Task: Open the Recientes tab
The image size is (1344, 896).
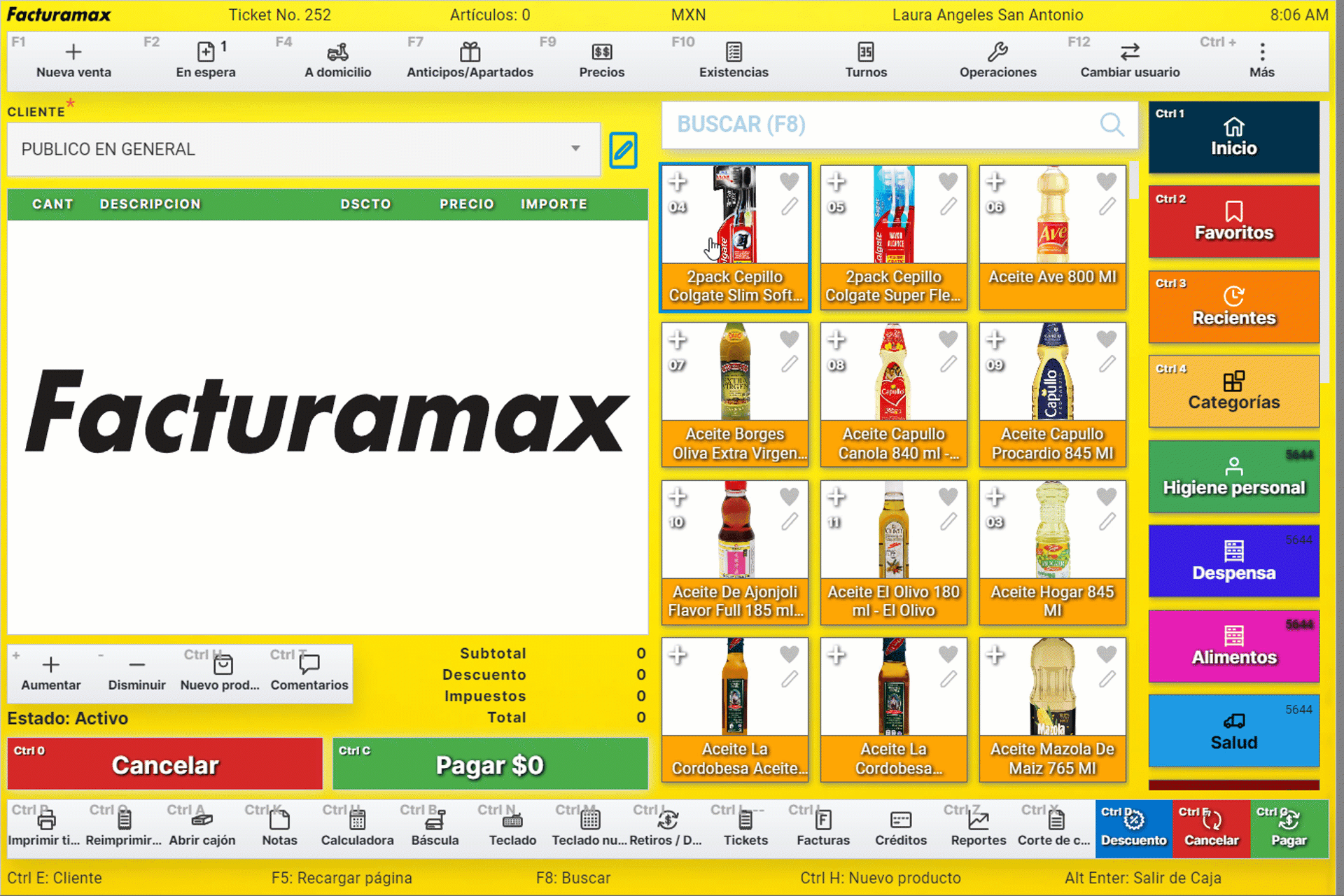Action: click(1233, 307)
